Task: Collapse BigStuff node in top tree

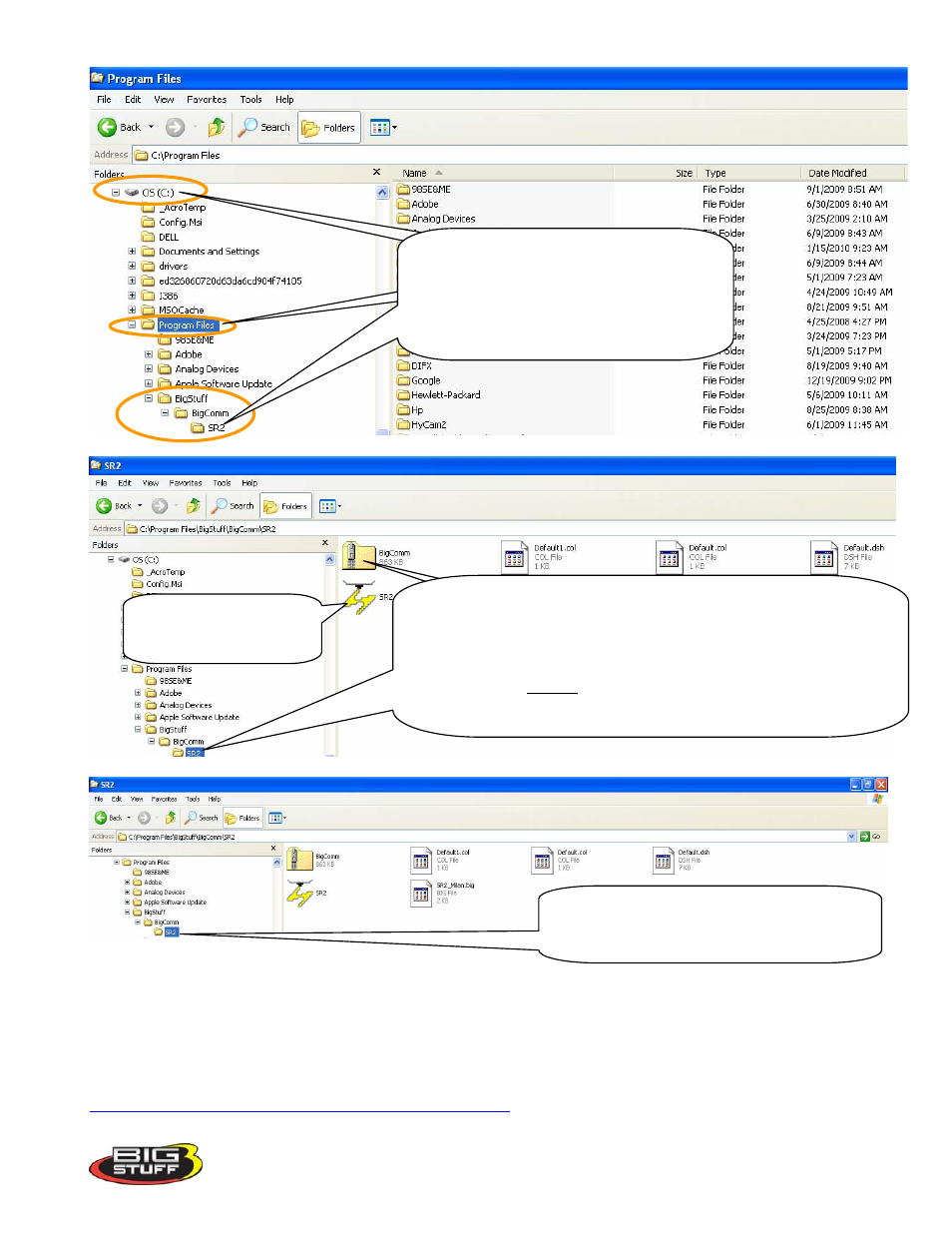Action: click(149, 398)
